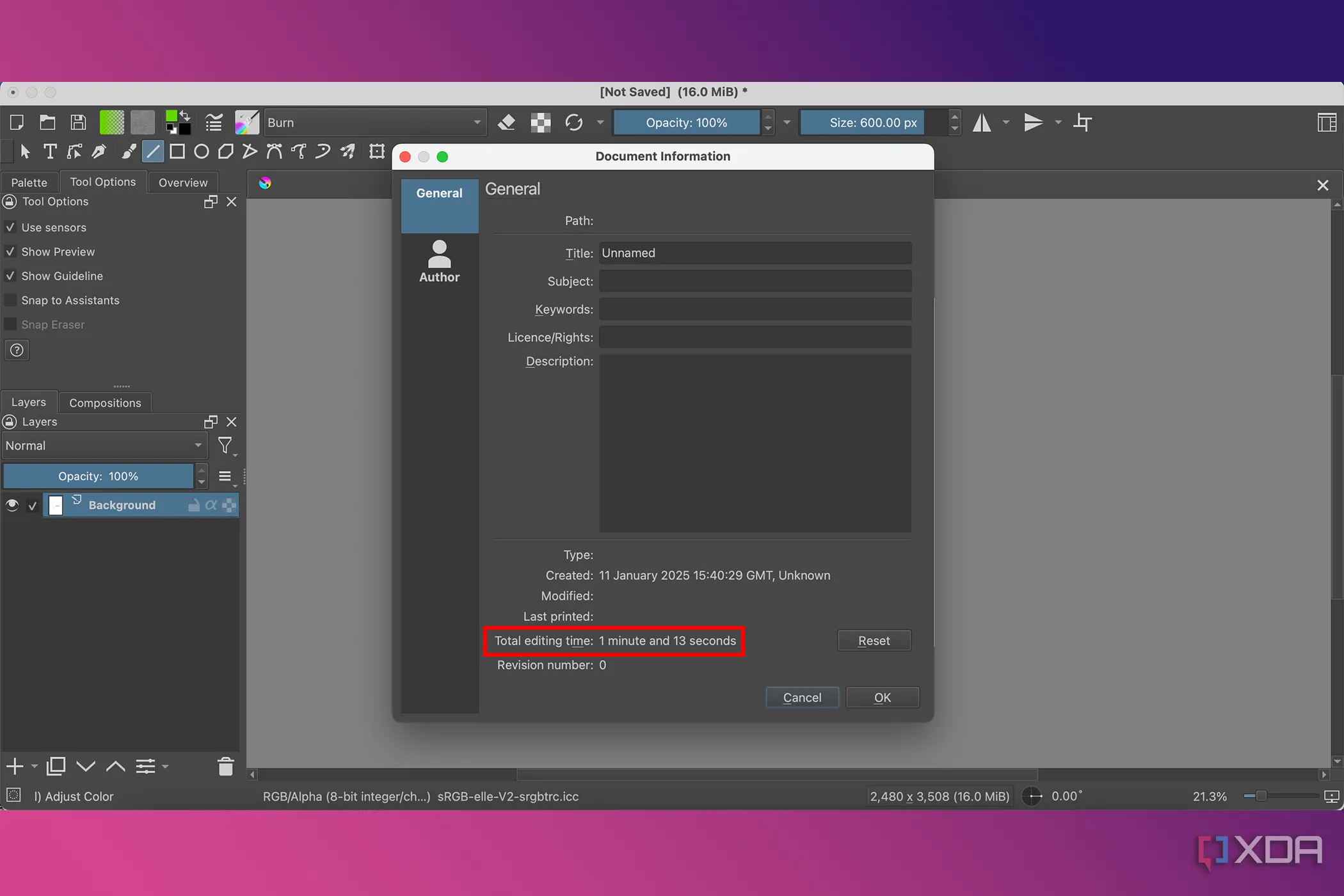This screenshot has height=896, width=1344.
Task: Open the add layer dropdown arrow
Action: pyautogui.click(x=35, y=766)
